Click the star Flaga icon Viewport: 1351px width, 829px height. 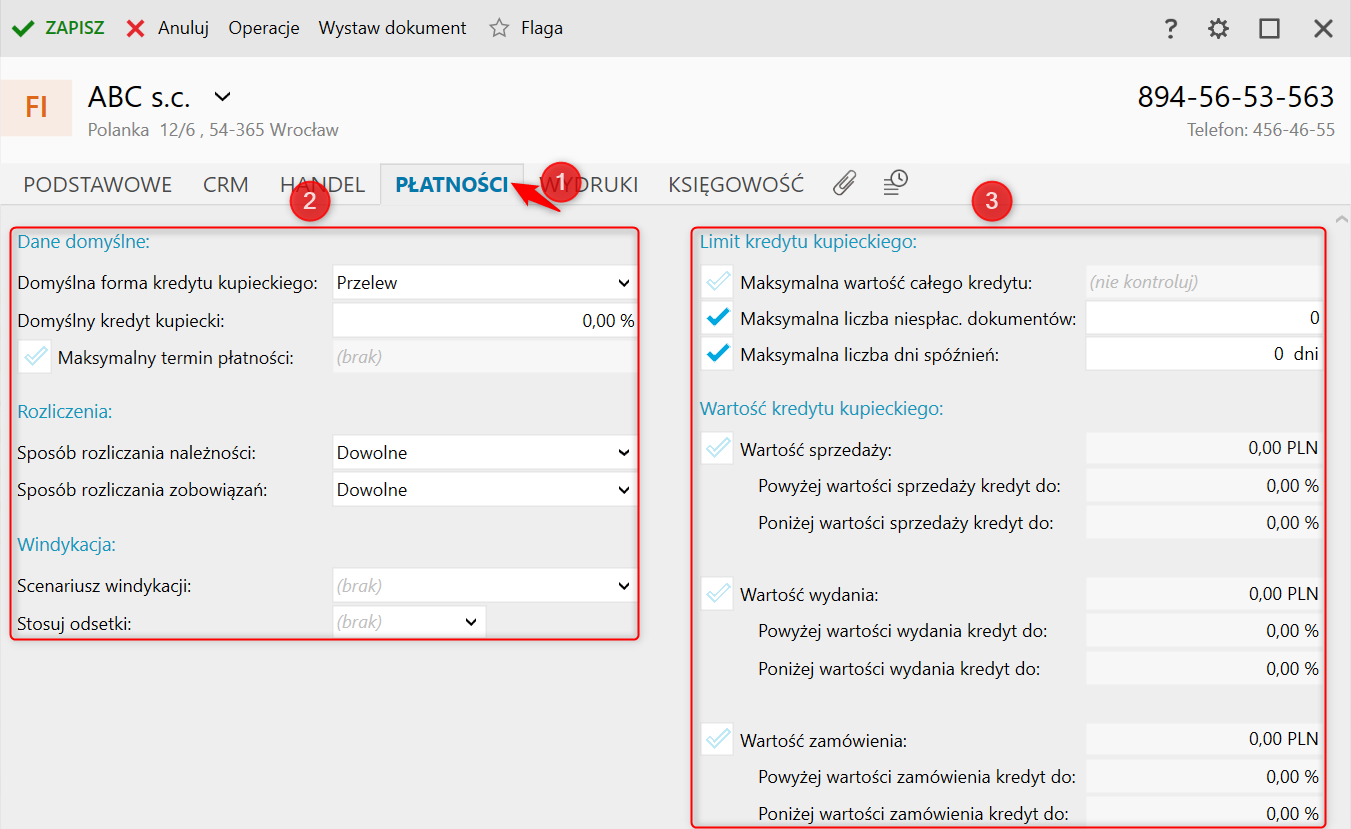[499, 28]
